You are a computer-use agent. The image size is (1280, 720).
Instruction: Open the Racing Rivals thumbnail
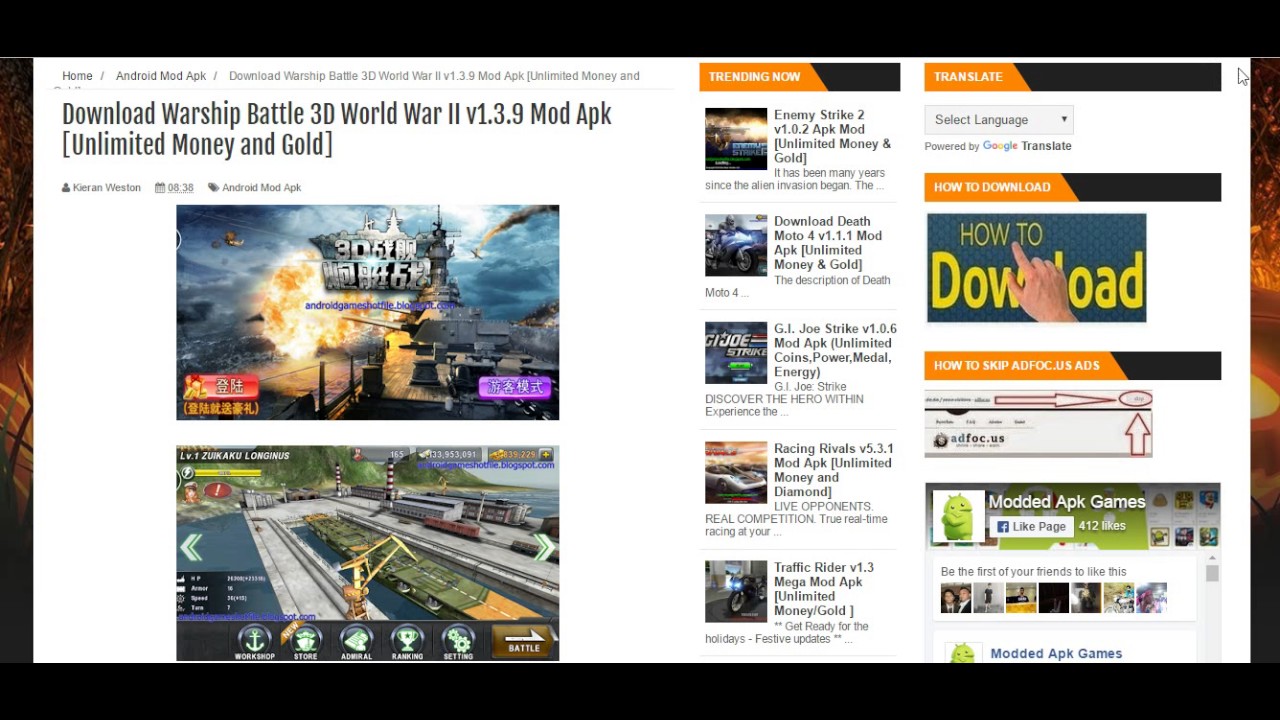coord(736,473)
